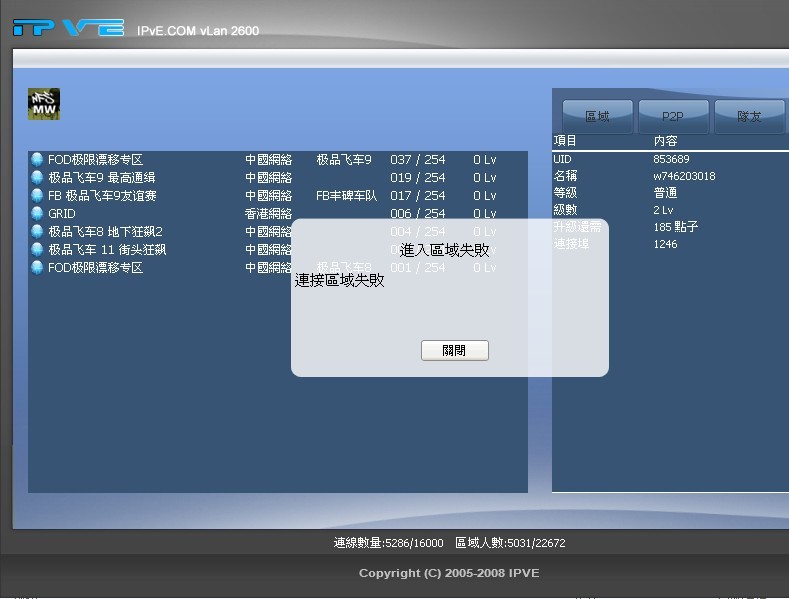Click the Copyright (C) 2005-2008 IPVE text
The width and height of the screenshot is (789, 599).
449,573
